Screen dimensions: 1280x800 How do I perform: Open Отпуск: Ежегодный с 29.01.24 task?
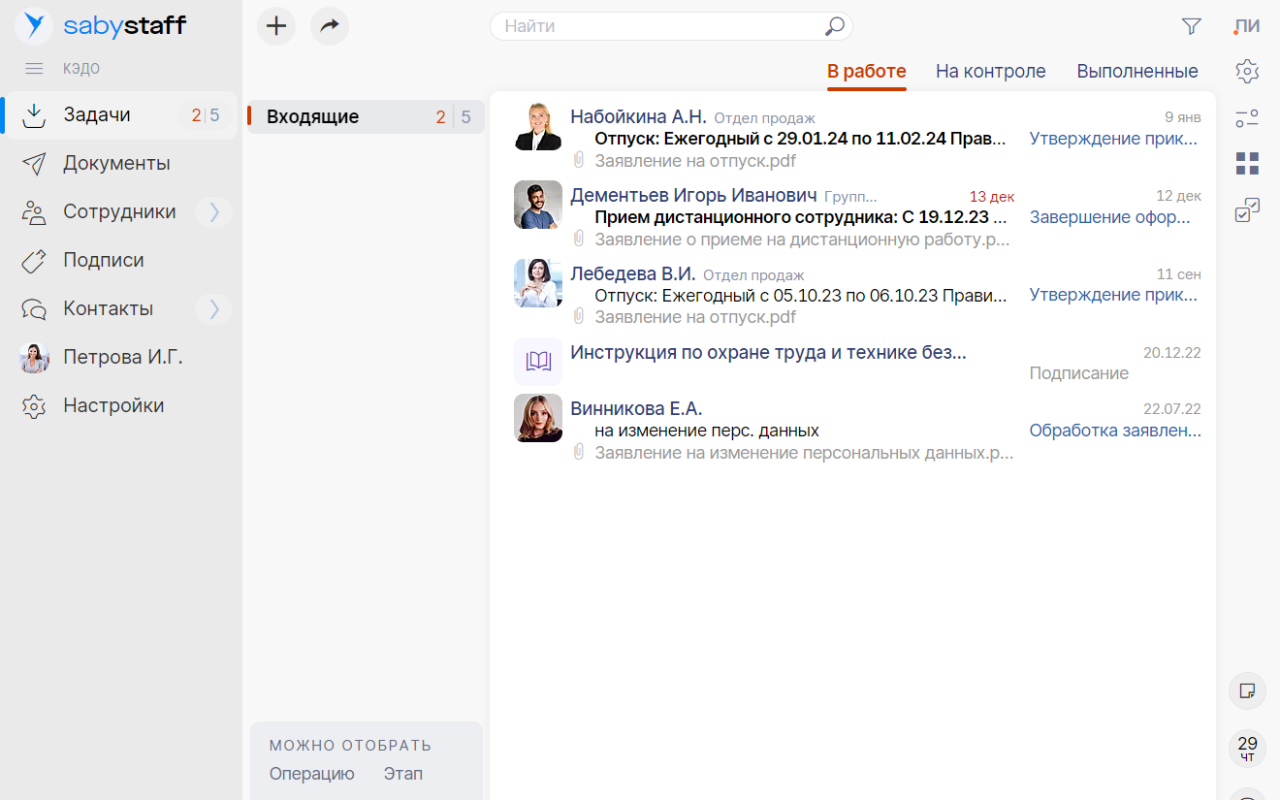[x=801, y=139]
